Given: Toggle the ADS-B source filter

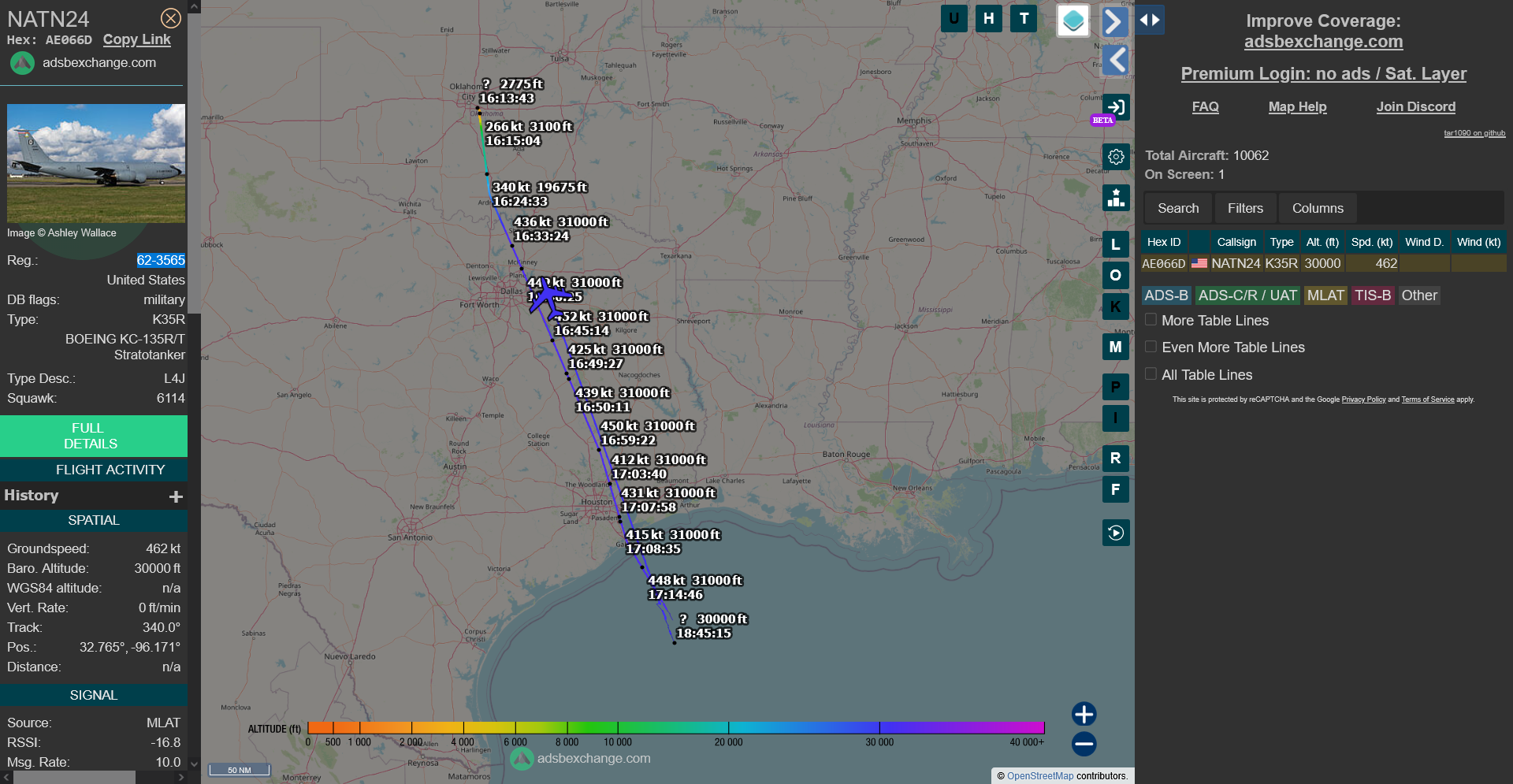Looking at the screenshot, I should pos(1165,295).
